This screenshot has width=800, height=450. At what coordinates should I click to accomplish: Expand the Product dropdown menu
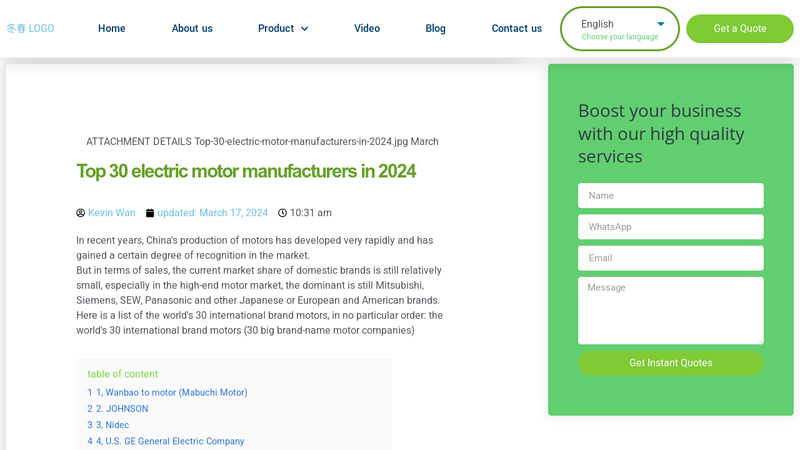tap(283, 29)
